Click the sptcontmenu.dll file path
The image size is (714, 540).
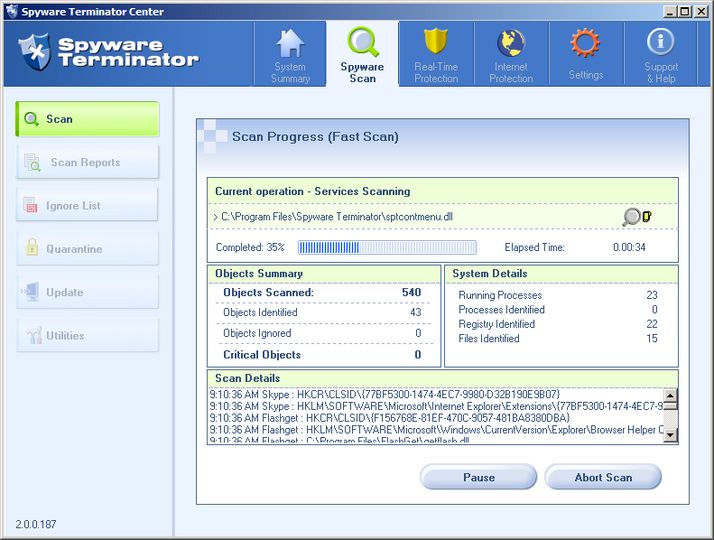click(337, 217)
